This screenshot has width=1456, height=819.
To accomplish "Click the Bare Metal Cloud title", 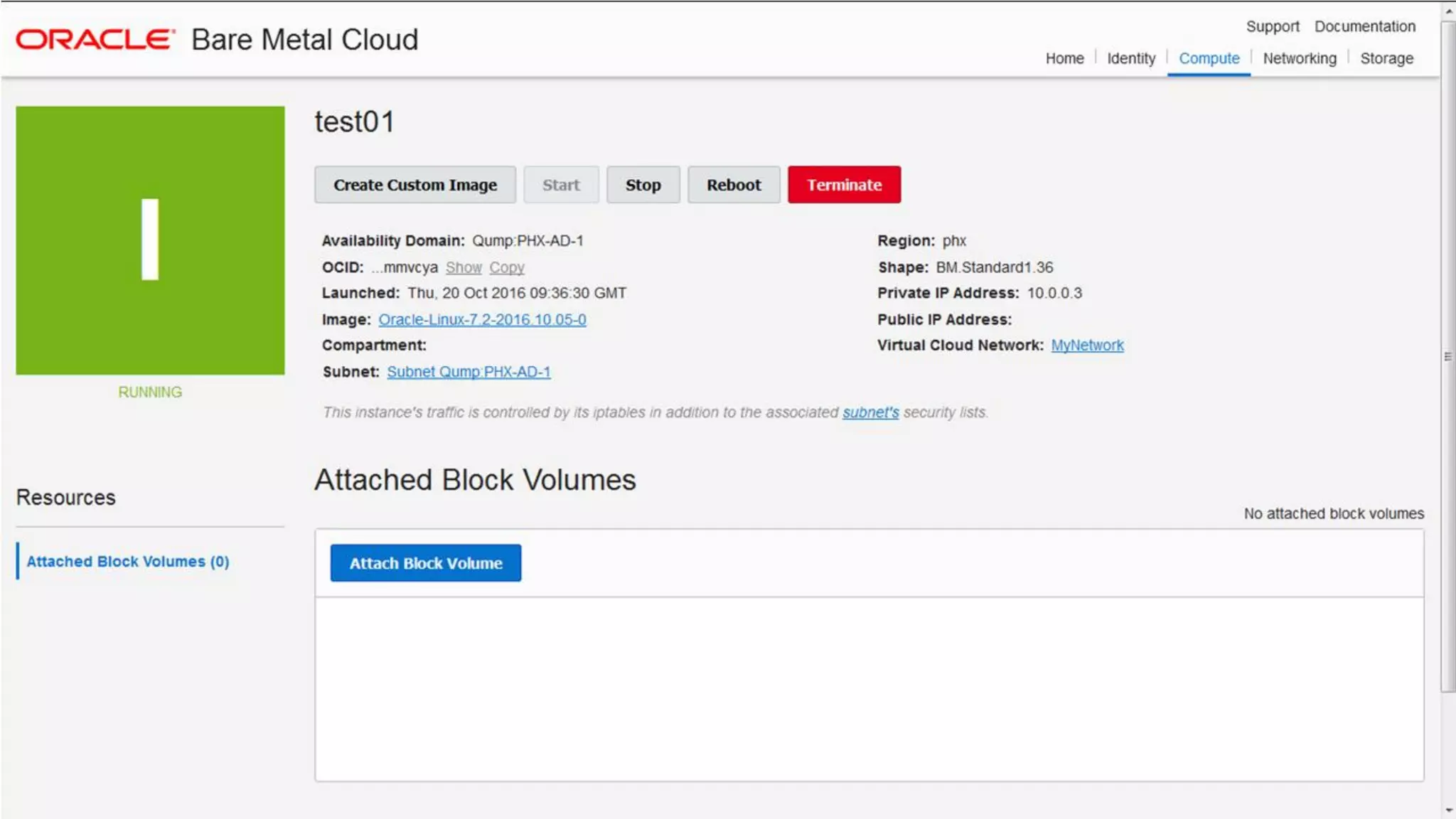I will pyautogui.click(x=304, y=40).
